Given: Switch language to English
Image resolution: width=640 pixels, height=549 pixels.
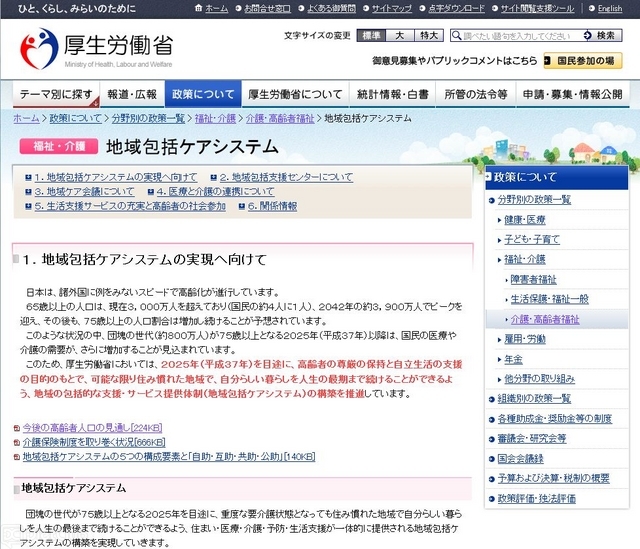Looking at the screenshot, I should (609, 9).
